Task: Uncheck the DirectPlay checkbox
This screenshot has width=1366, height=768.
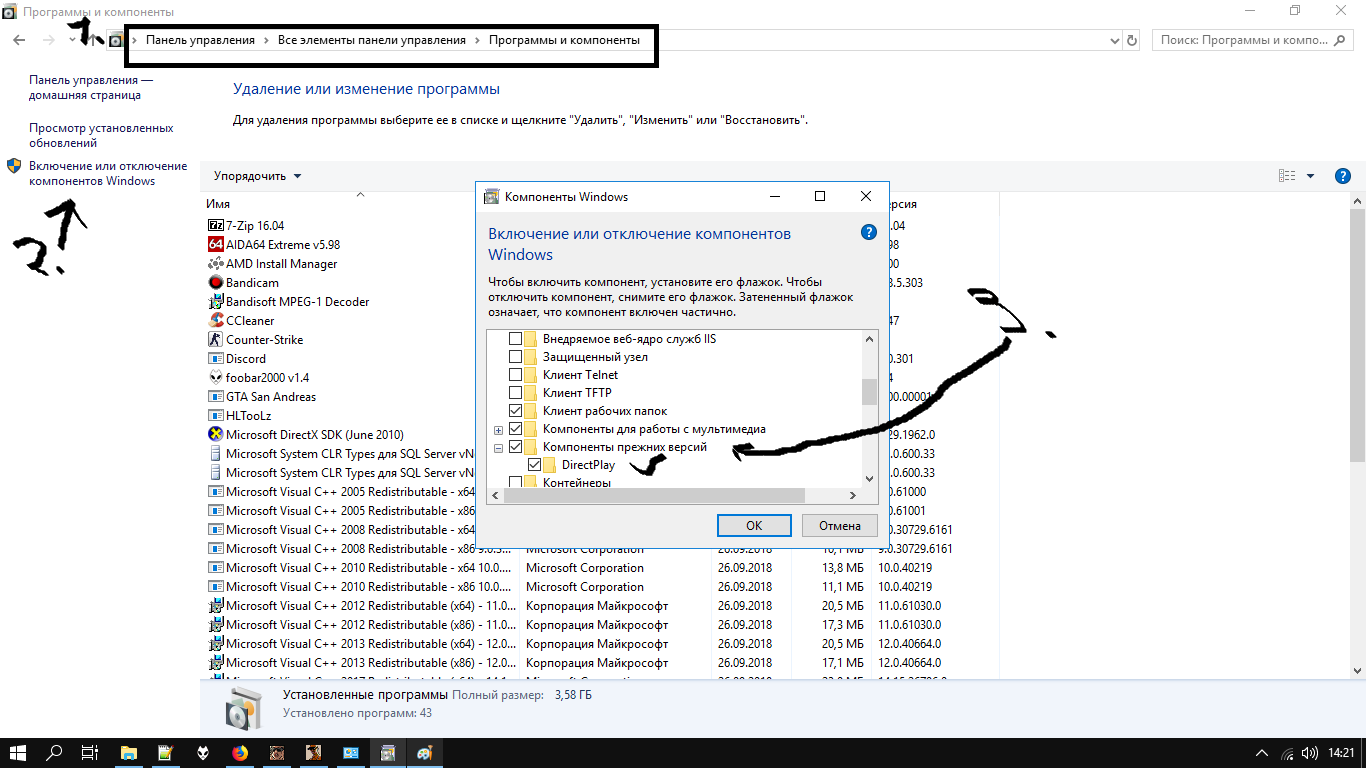Action: coord(535,465)
